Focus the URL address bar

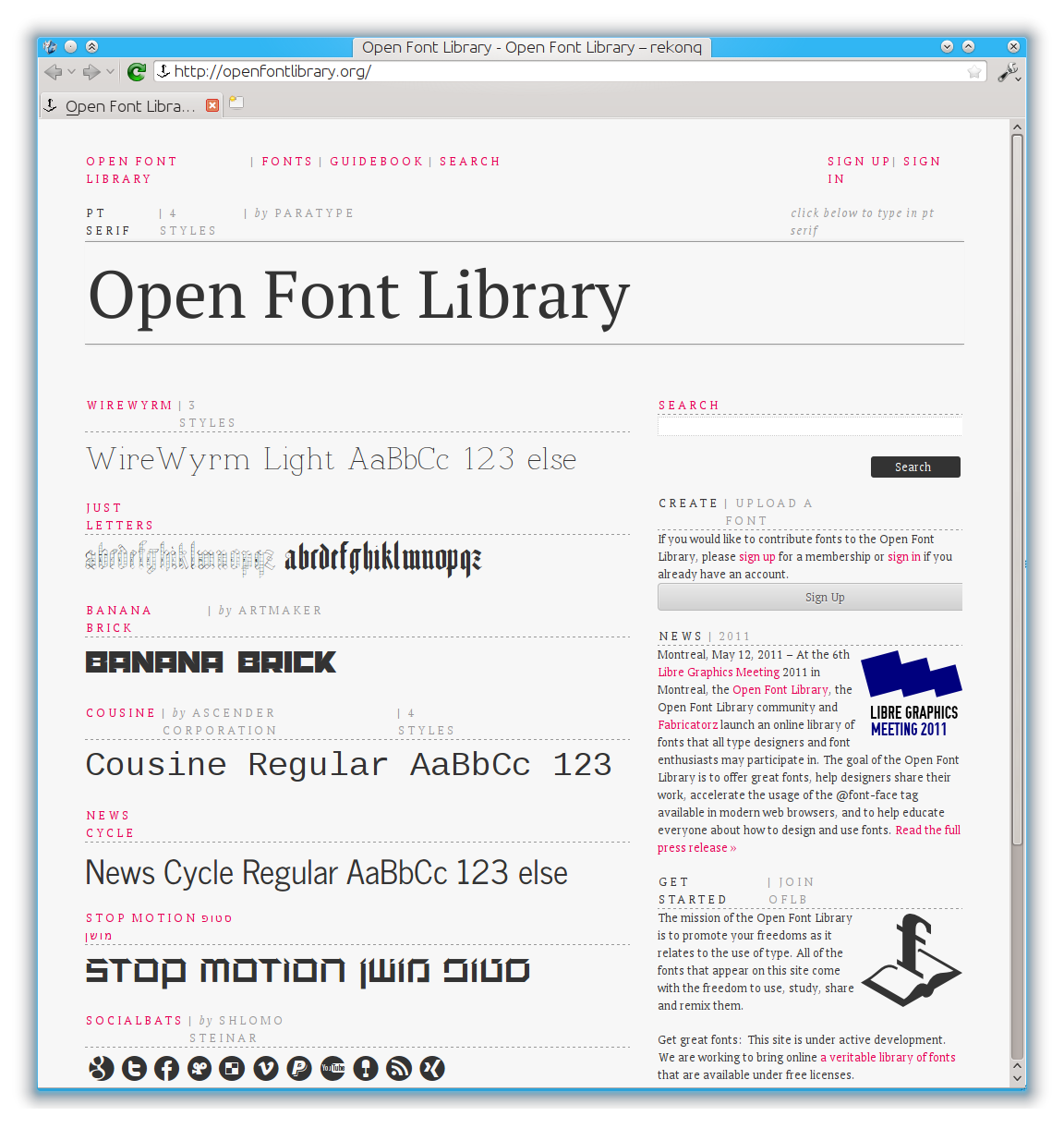point(568,71)
